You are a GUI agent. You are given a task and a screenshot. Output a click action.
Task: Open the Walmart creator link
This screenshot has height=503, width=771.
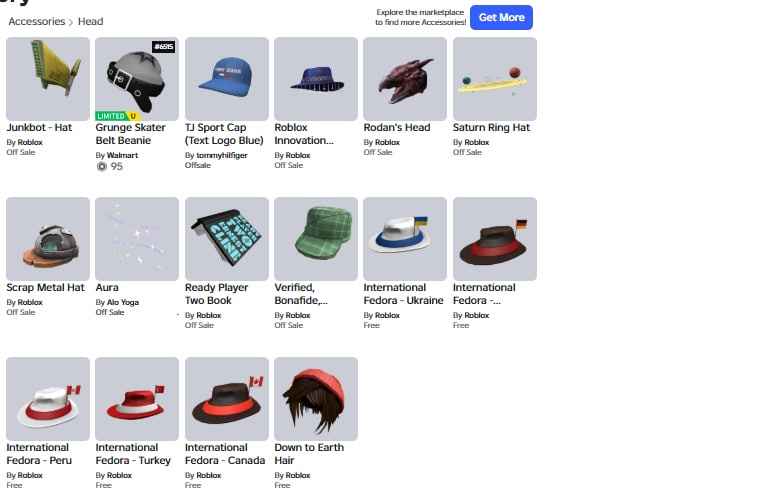[x=122, y=155]
